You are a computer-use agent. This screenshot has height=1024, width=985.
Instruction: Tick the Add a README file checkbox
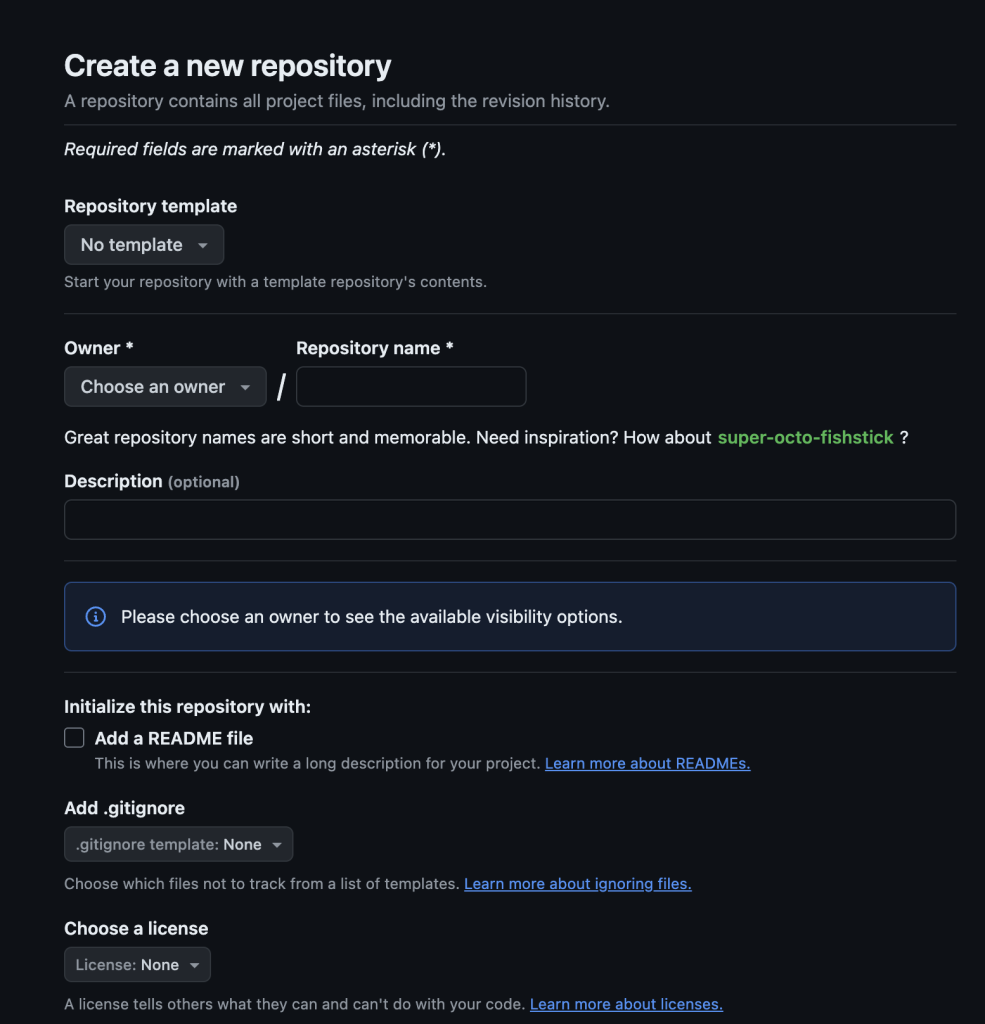pos(74,738)
